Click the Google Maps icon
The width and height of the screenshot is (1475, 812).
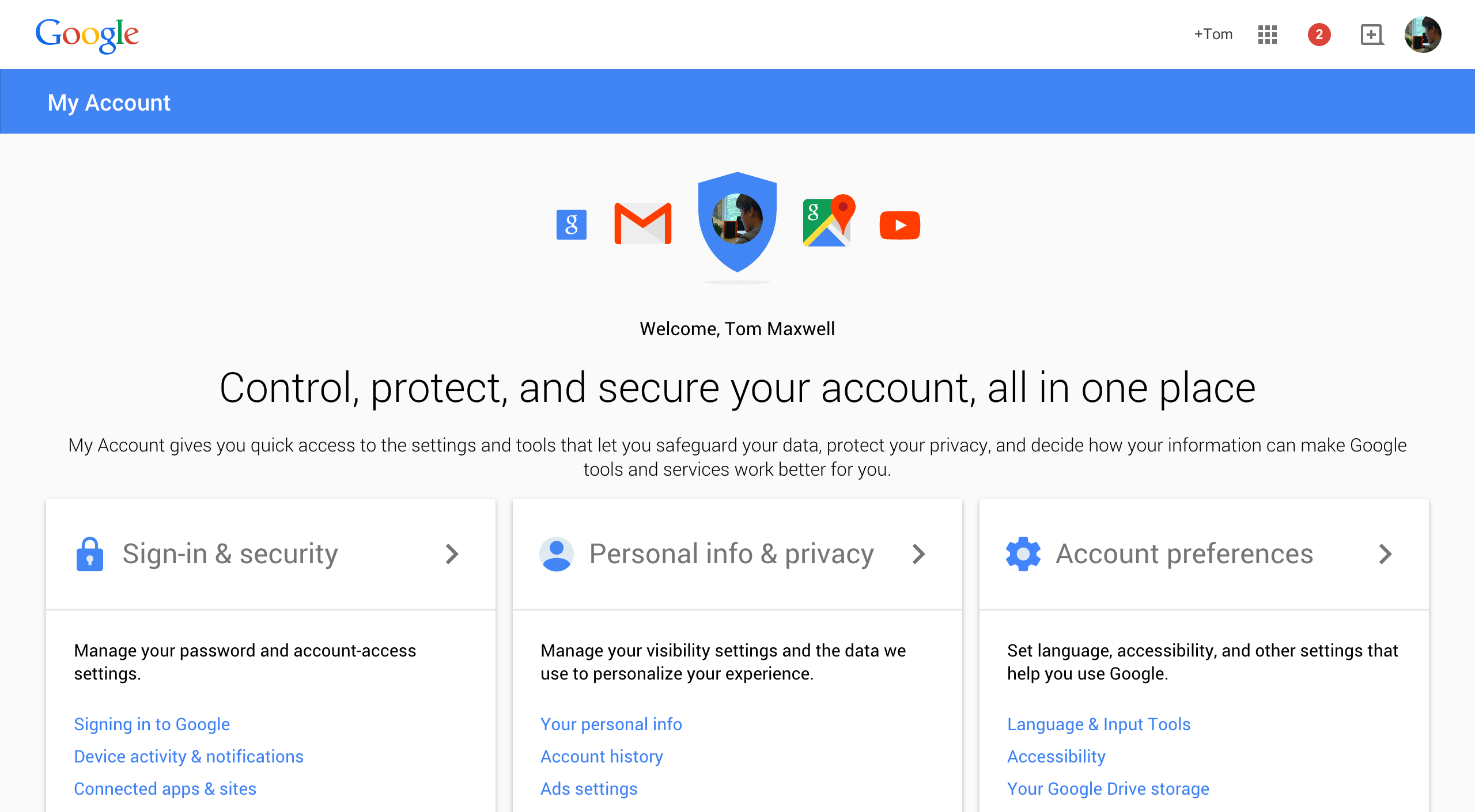(829, 222)
